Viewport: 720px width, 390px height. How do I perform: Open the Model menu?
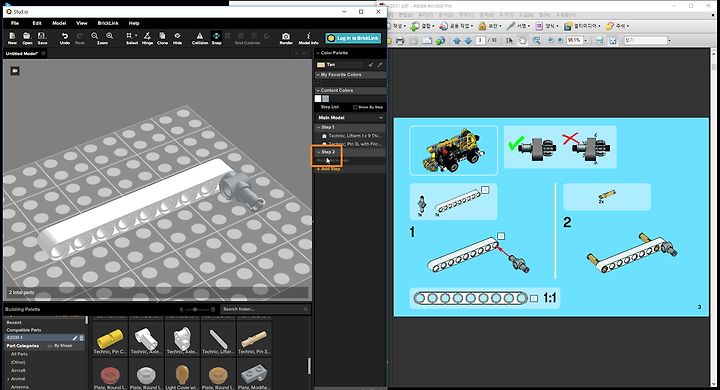pyautogui.click(x=59, y=23)
